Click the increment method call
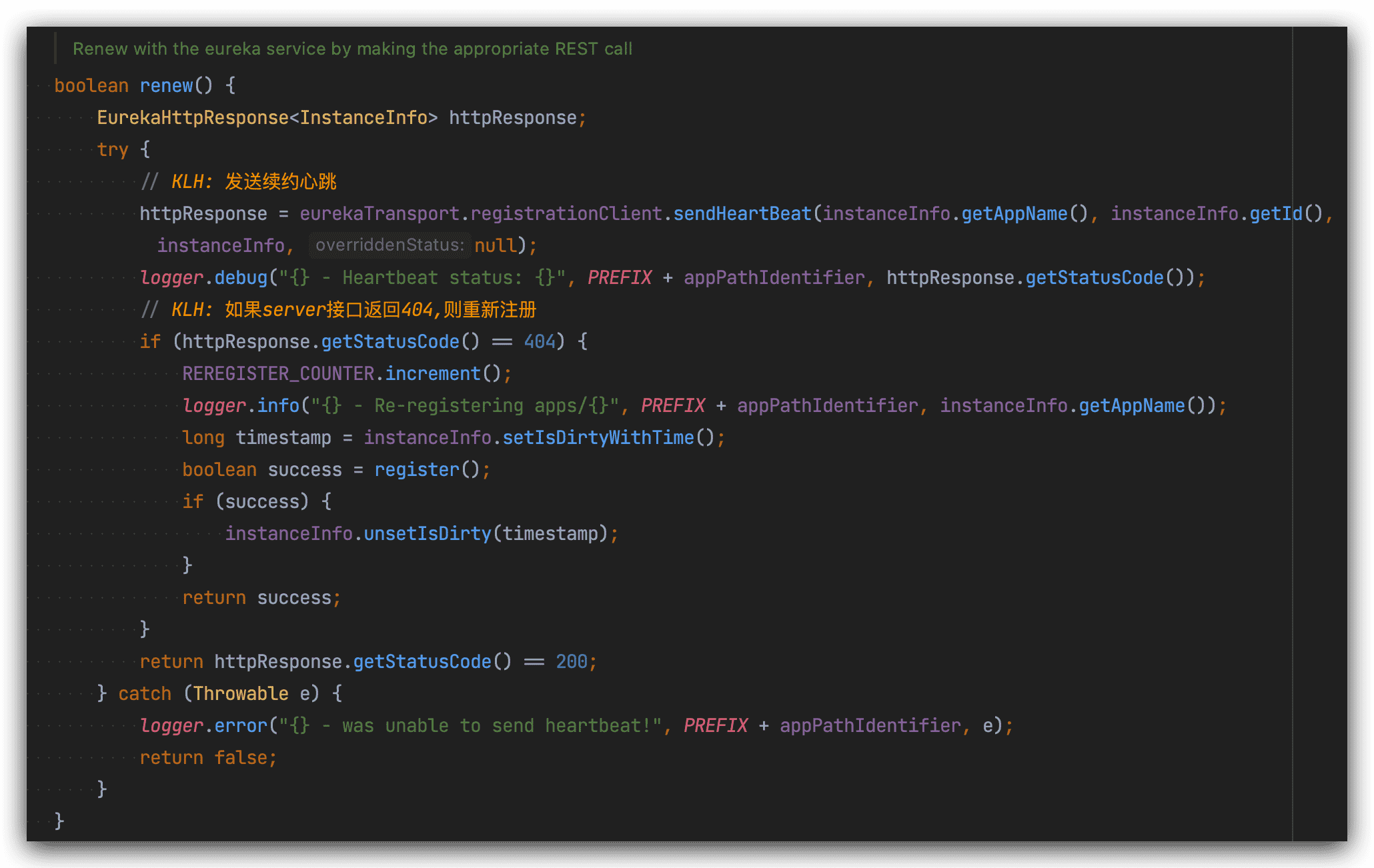Viewport: 1374px width, 868px height. 432,373
